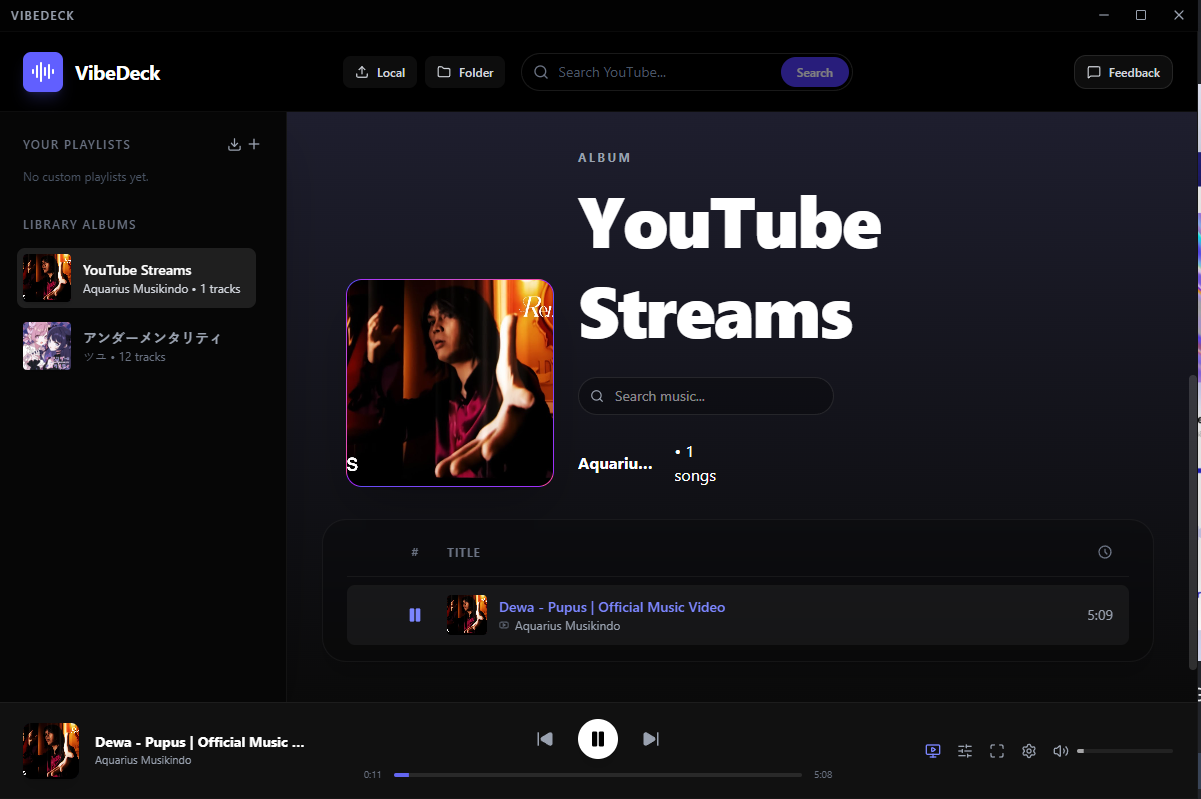Click the Aquariu... artist name in header
Viewport: 1201px width, 799px height.
tap(615, 464)
